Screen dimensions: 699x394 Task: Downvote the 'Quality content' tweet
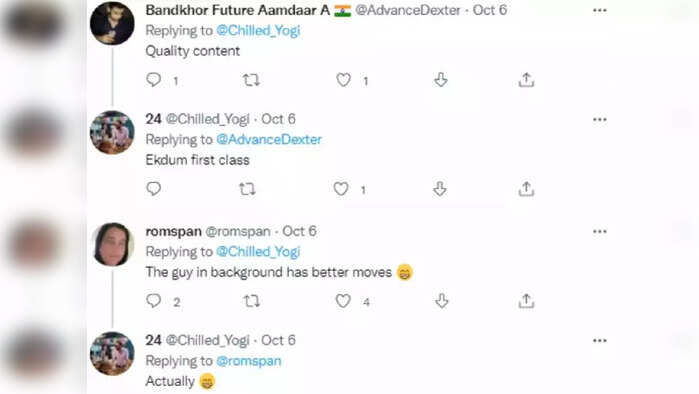pos(441,80)
